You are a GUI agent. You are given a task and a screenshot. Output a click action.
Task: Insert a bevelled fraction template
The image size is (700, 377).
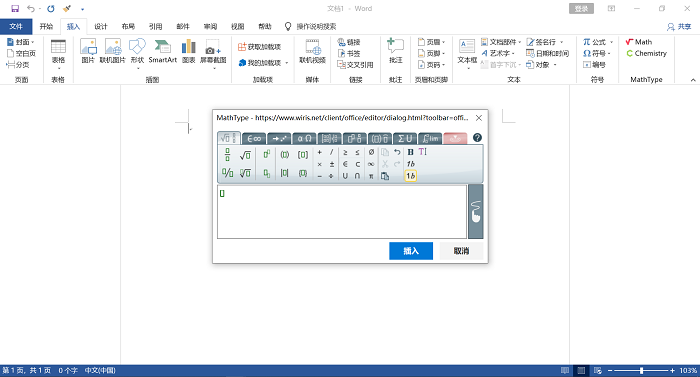[x=227, y=172]
